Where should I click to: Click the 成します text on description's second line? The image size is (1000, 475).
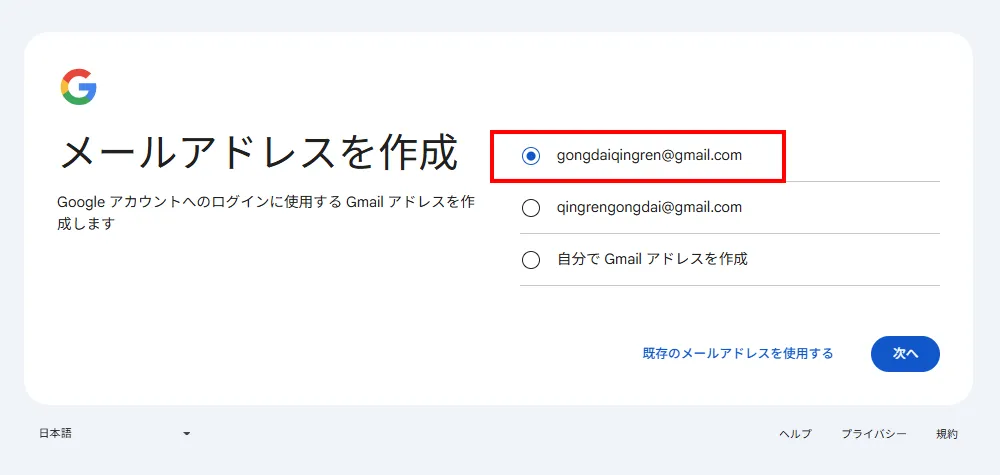click(x=86, y=223)
